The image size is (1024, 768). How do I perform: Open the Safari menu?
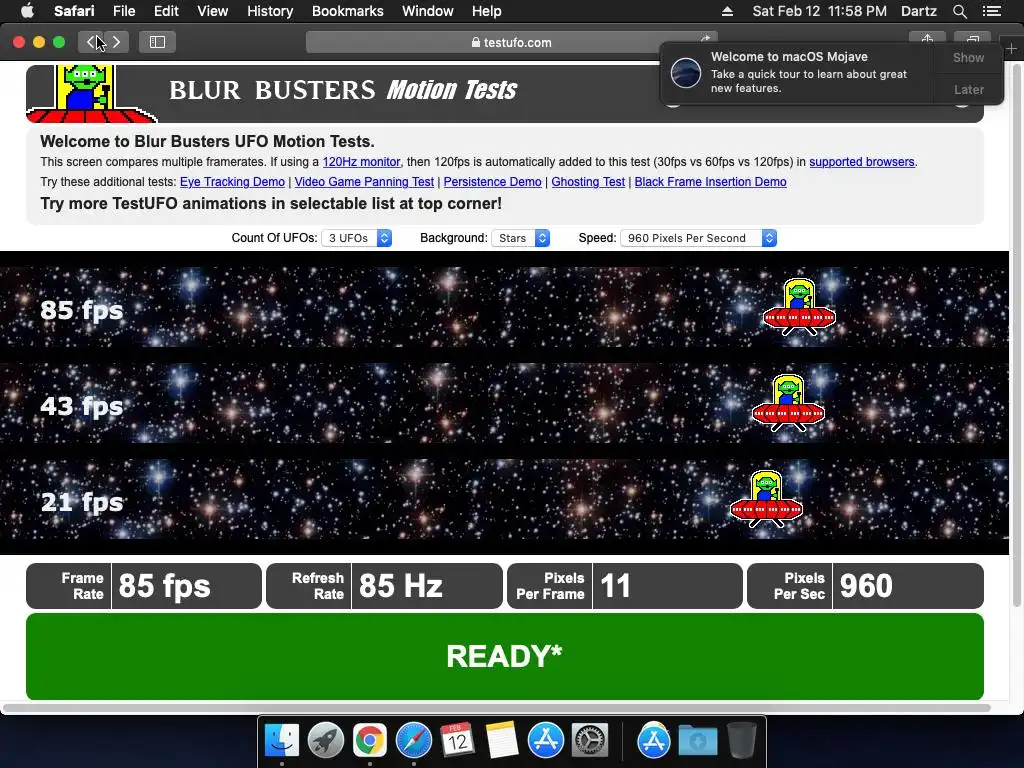pos(74,11)
